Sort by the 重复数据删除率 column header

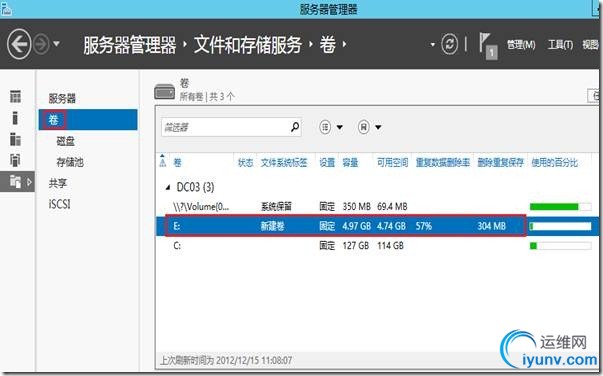[443, 163]
